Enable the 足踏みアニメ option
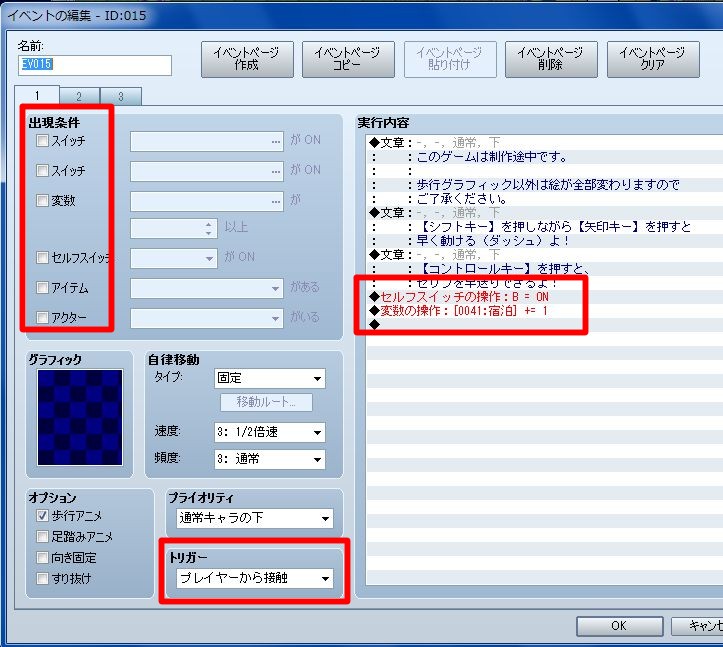723x647 pixels. coord(42,536)
